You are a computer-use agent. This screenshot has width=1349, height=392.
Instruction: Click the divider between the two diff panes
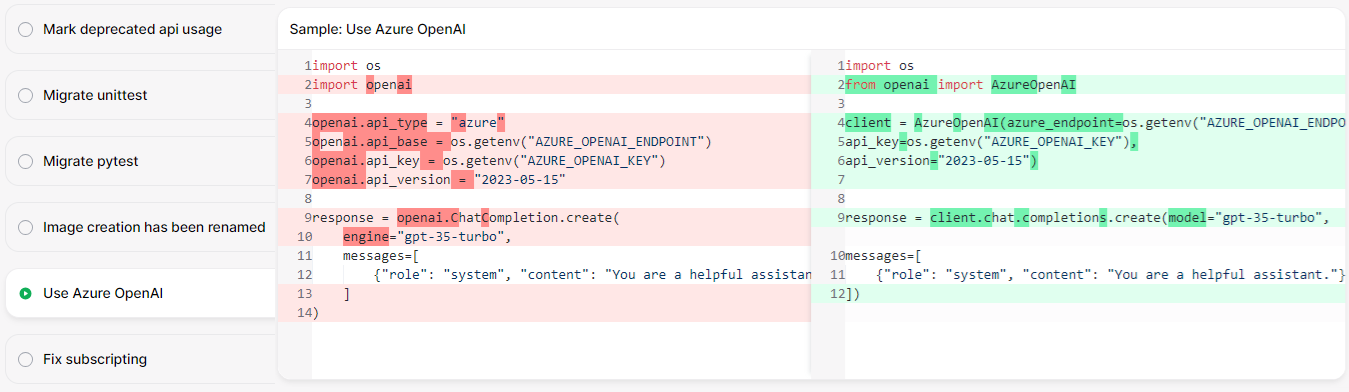pos(811,214)
